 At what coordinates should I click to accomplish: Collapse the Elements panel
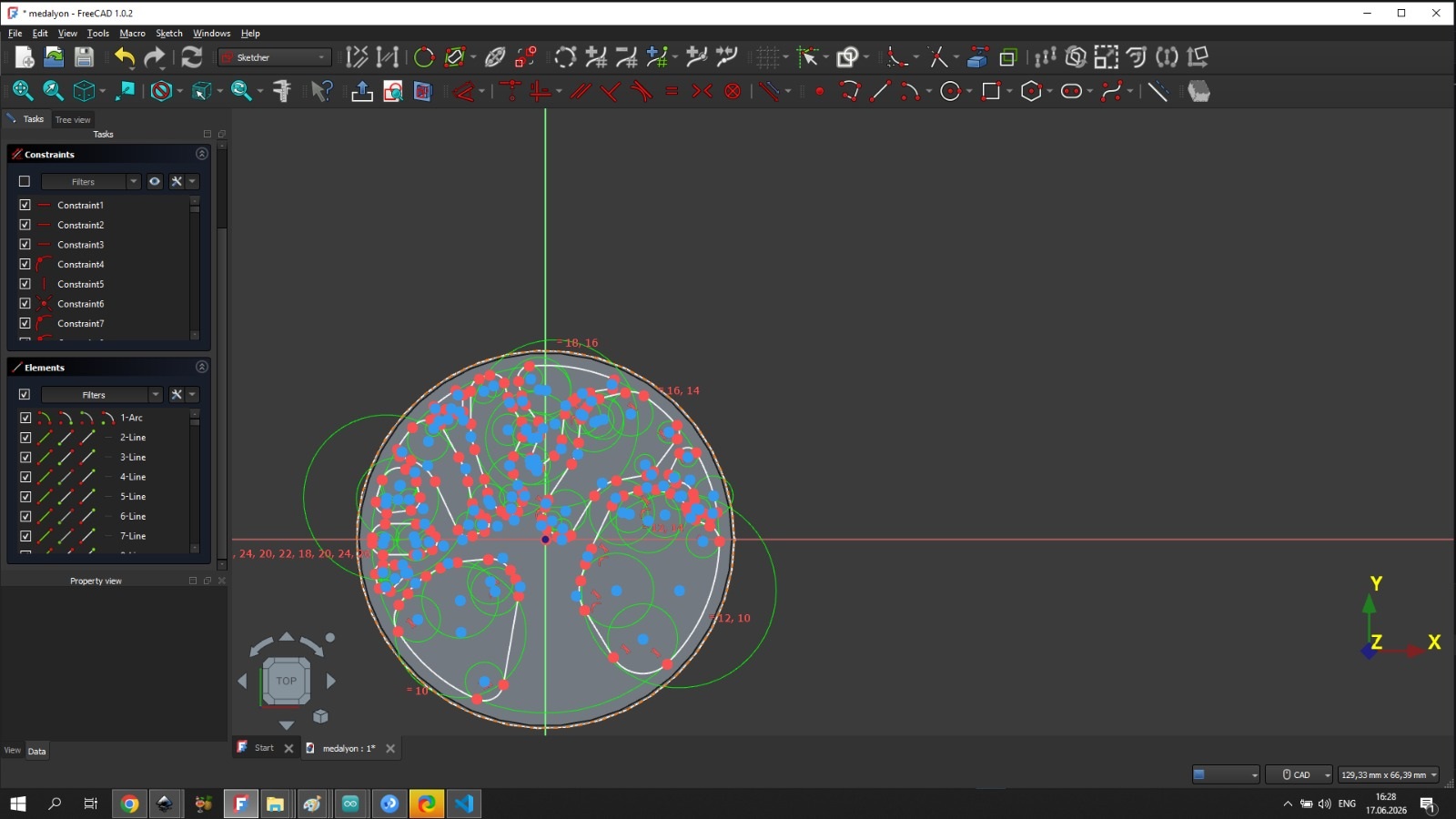coord(202,367)
